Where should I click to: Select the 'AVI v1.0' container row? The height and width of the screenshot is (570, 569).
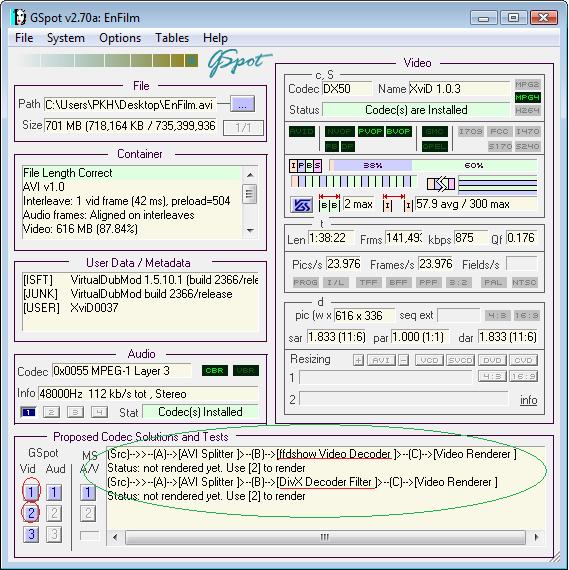(x=131, y=187)
